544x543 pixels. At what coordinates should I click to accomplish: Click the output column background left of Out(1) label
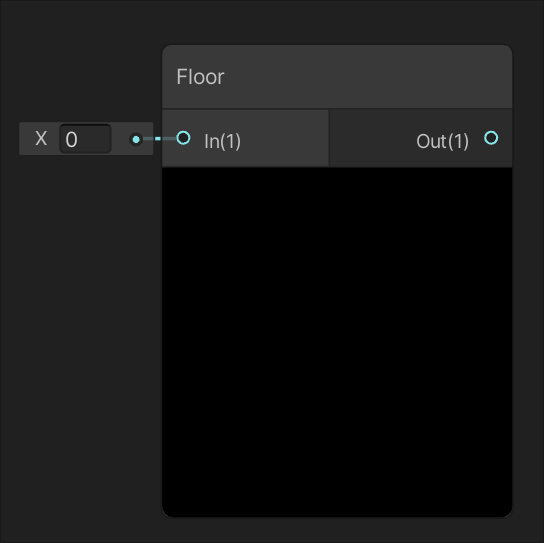[x=373, y=139]
